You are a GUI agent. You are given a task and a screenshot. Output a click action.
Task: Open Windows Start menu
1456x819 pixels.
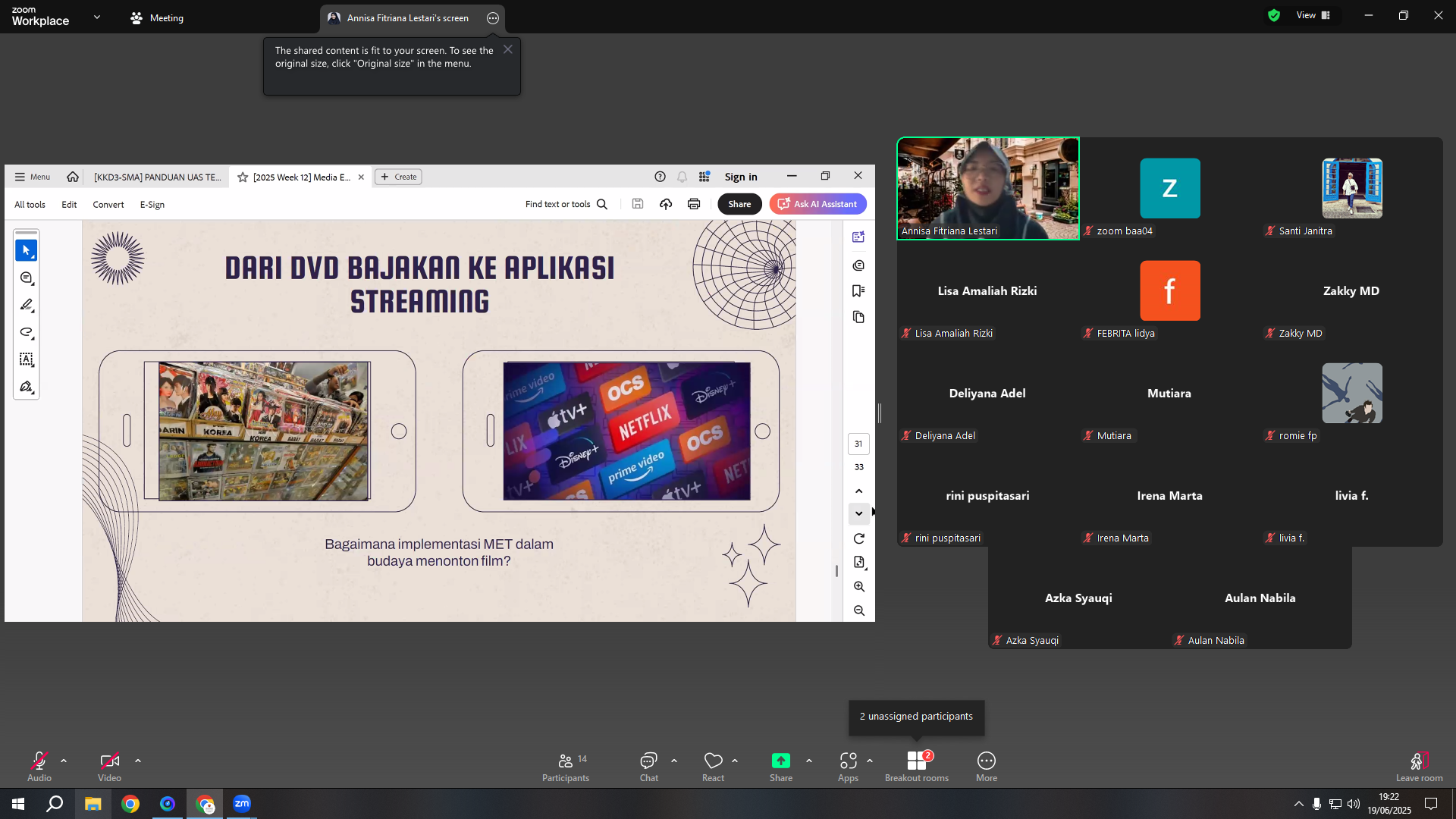[x=18, y=804]
